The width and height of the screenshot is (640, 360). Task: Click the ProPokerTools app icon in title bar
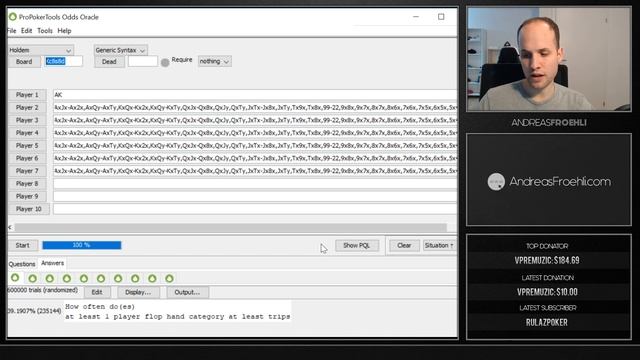pyautogui.click(x=13, y=17)
